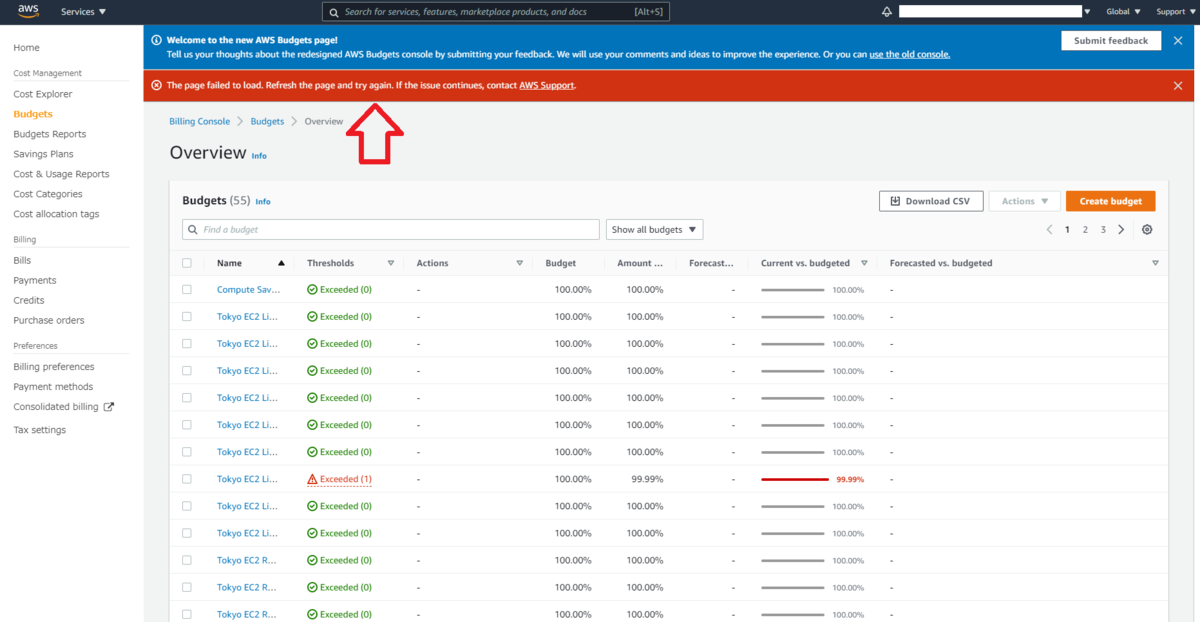Click the Budget column header
The height and width of the screenshot is (622, 1200).
[560, 263]
